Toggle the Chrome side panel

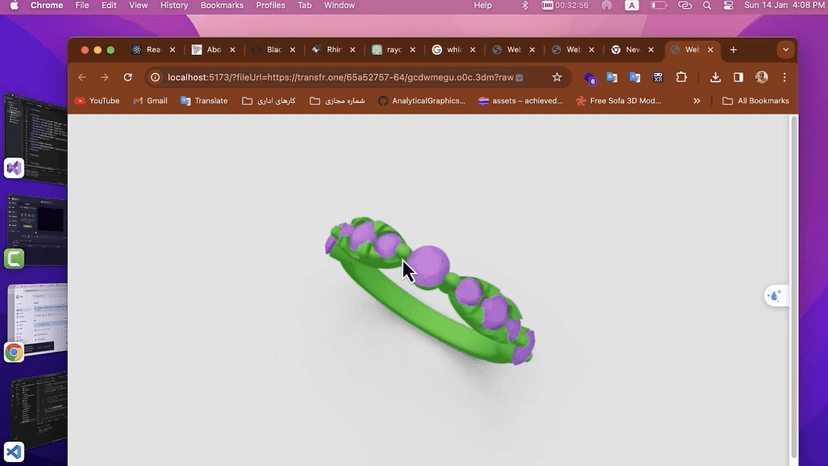(x=738, y=77)
